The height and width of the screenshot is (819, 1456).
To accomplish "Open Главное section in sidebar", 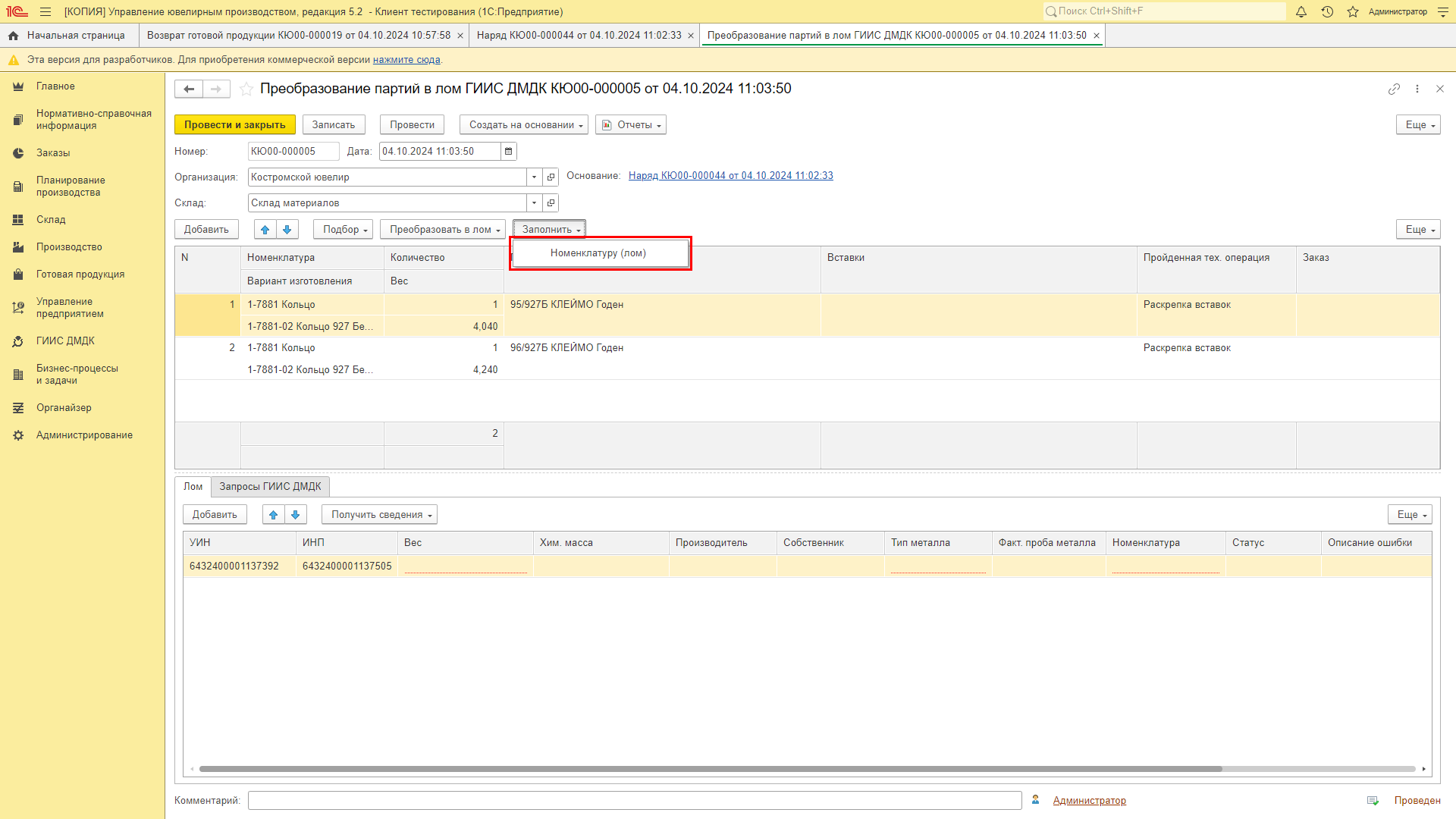I will click(55, 86).
